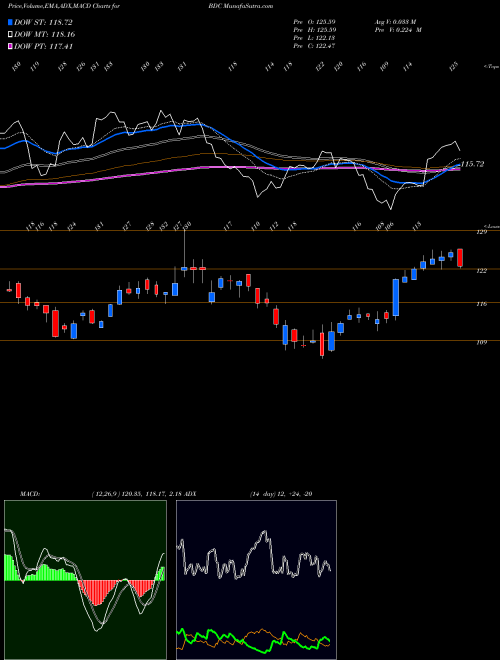Select the 'DOW PT: 117.41' label
This screenshot has width=500, height=660.
click(x=44, y=46)
